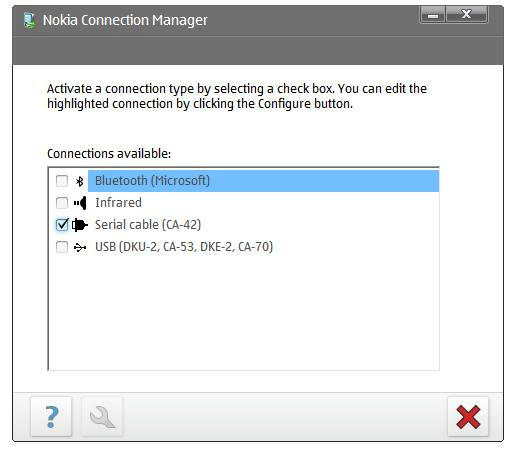Close window using title bar X
Image resolution: width=515 pixels, height=451 pixels.
pos(466,15)
